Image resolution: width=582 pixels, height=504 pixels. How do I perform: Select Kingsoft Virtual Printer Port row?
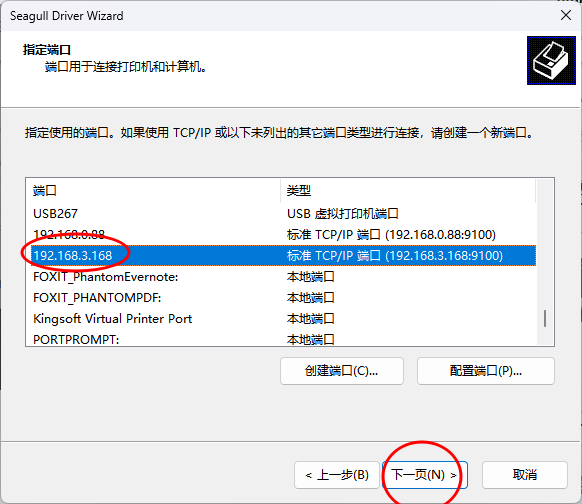click(284, 319)
